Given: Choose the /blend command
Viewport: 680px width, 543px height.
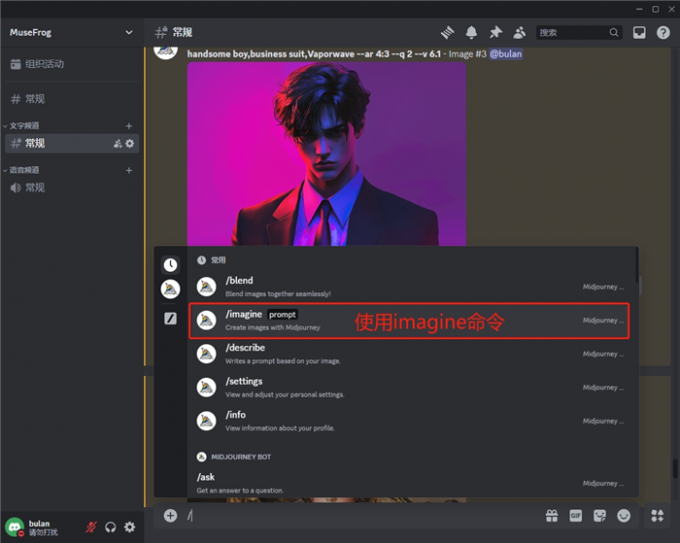Looking at the screenshot, I should (x=409, y=287).
